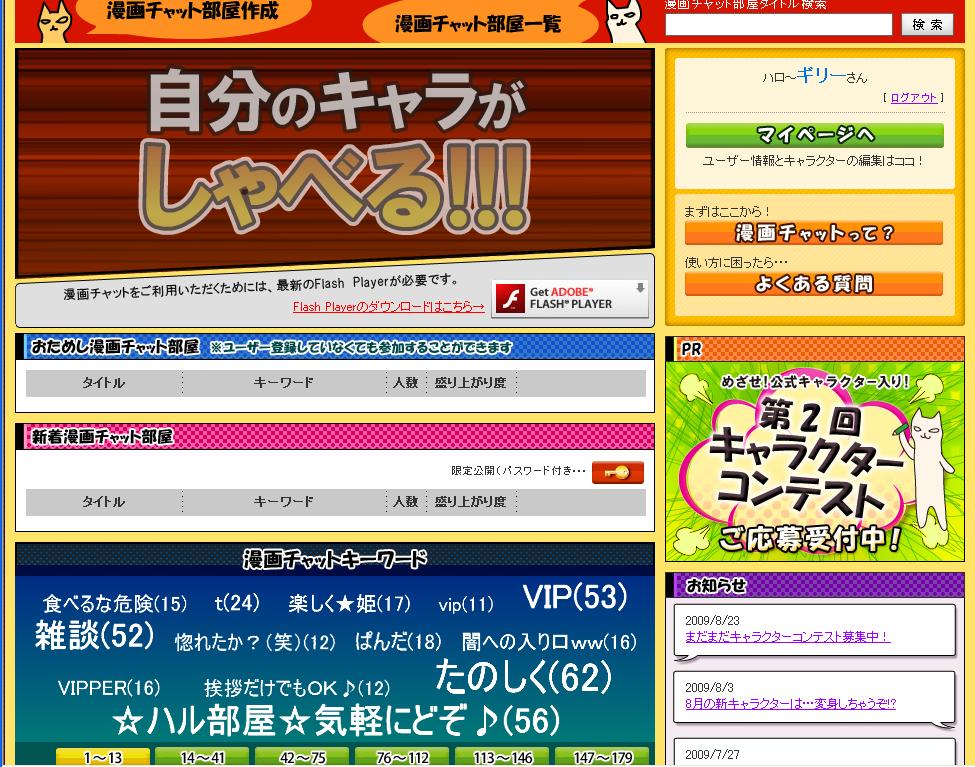Click the Flash Player download link
The image size is (975, 767).
(x=388, y=307)
